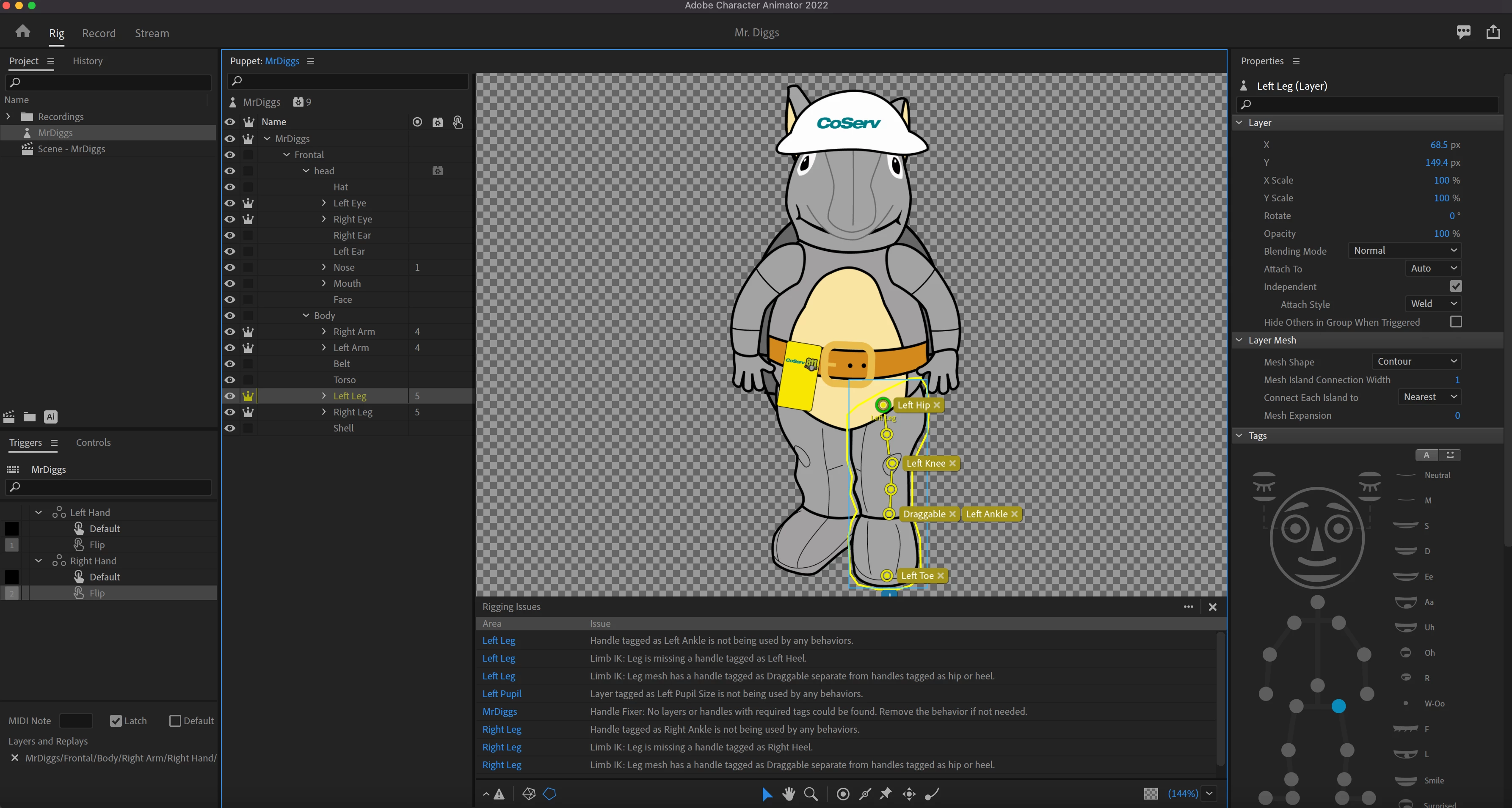This screenshot has width=1512, height=808.
Task: Hide the Belt layer with eye icon
Action: pos(230,364)
